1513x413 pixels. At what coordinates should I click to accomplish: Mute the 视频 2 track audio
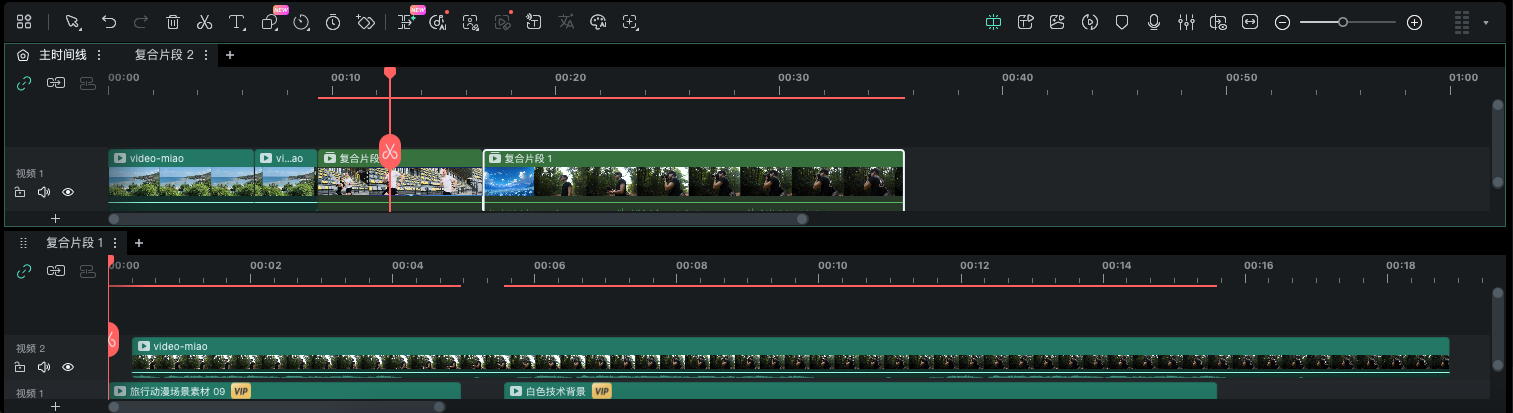click(44, 367)
